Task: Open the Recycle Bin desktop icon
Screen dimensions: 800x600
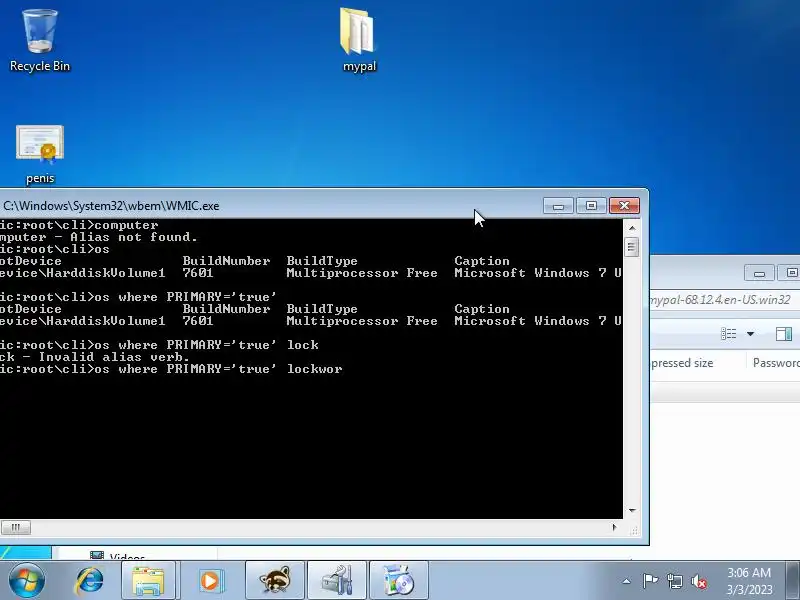Action: (40, 40)
